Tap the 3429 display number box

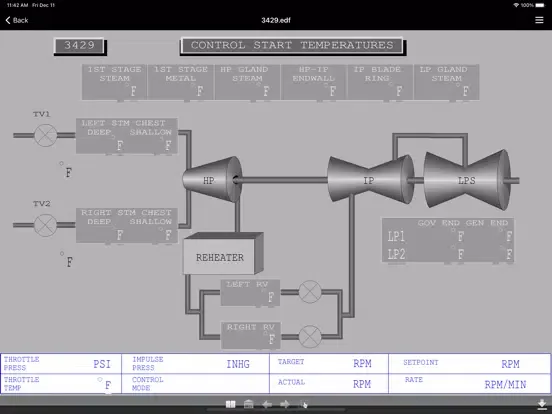point(80,46)
